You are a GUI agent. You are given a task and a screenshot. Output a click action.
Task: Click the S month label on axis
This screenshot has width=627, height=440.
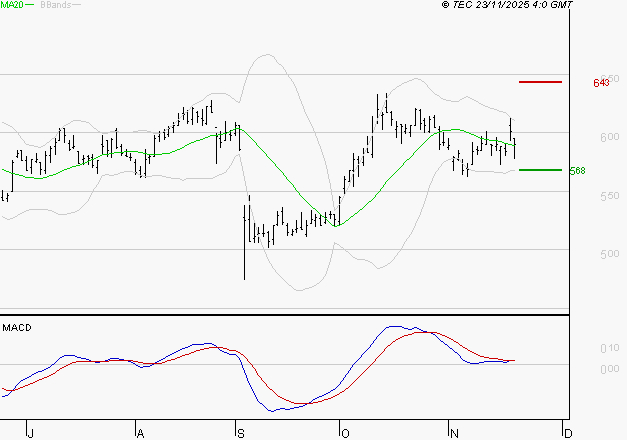[240, 433]
